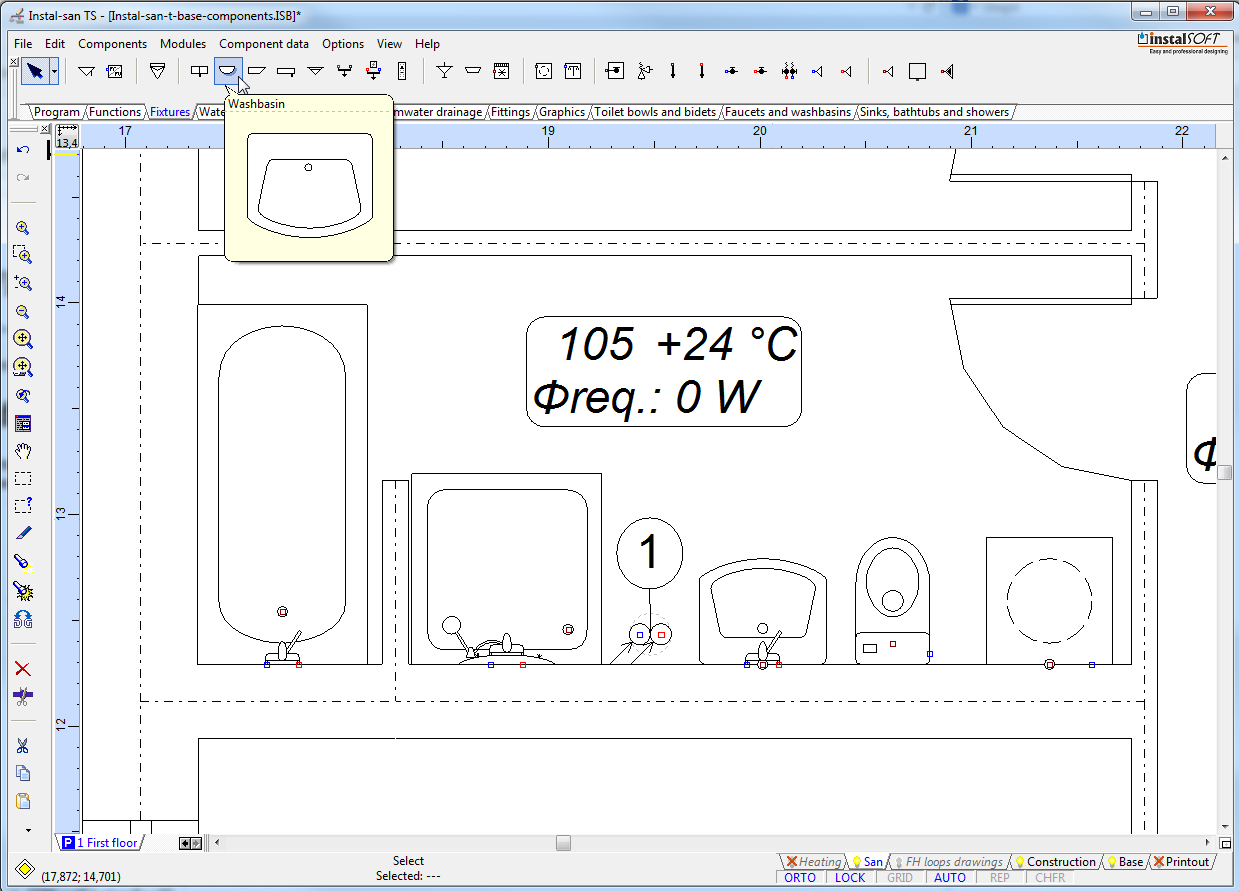Toggle the Construction layer tab
The width and height of the screenshot is (1239, 891).
[x=1055, y=862]
